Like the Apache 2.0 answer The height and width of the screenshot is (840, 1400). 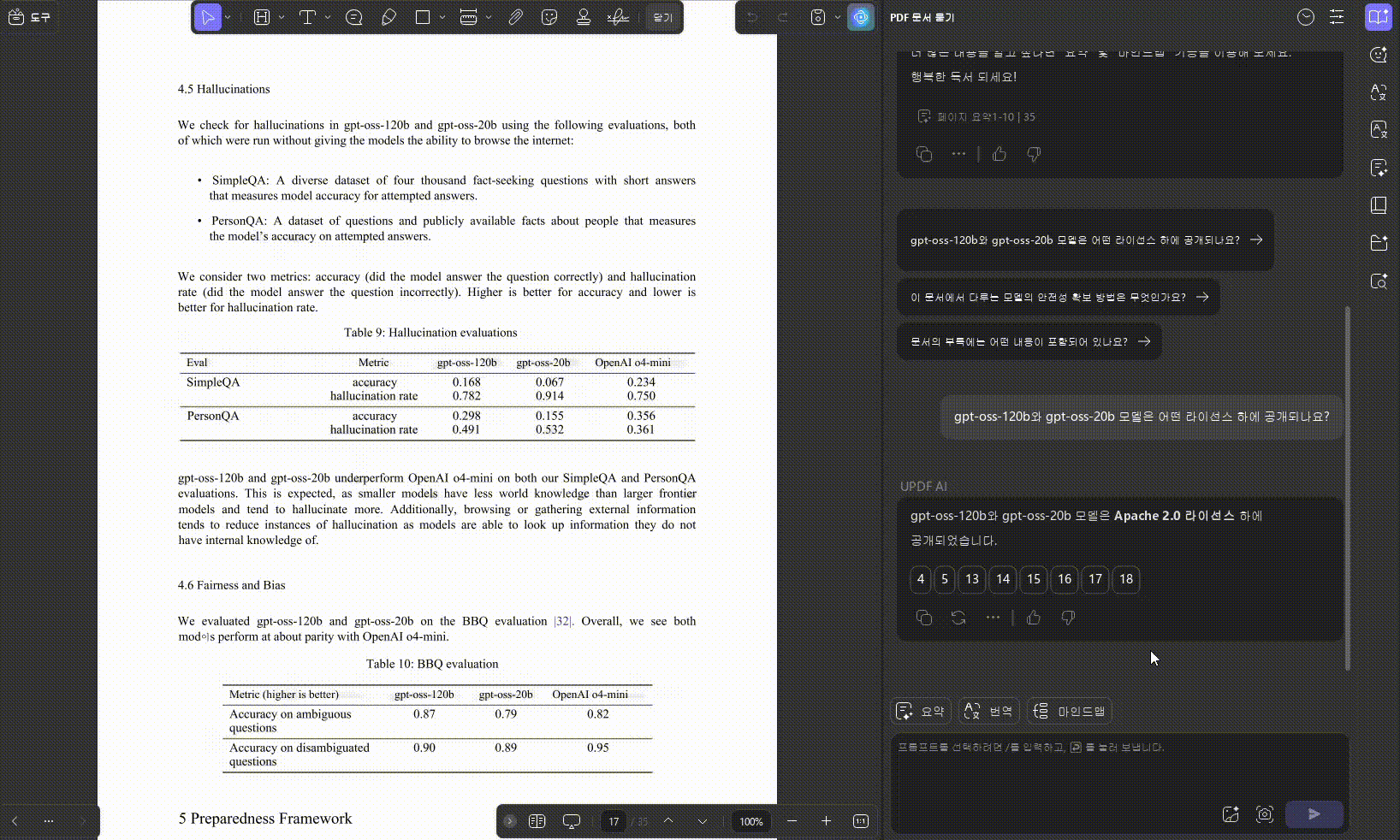tap(1034, 618)
